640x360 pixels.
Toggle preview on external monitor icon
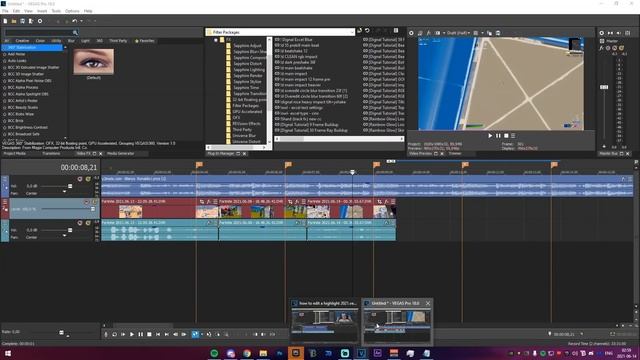420,33
